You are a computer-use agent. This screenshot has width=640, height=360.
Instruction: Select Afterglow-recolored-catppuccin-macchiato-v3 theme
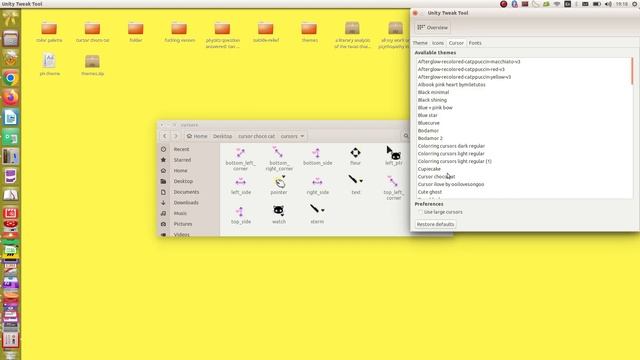[x=524, y=62]
